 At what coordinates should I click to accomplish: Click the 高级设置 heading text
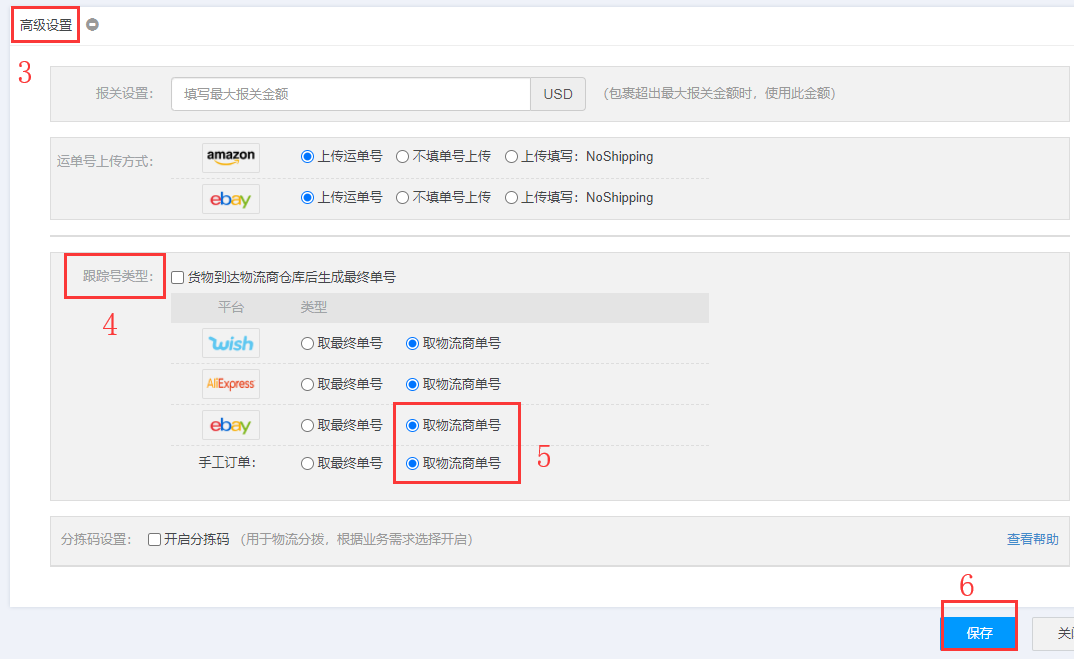(x=46, y=25)
